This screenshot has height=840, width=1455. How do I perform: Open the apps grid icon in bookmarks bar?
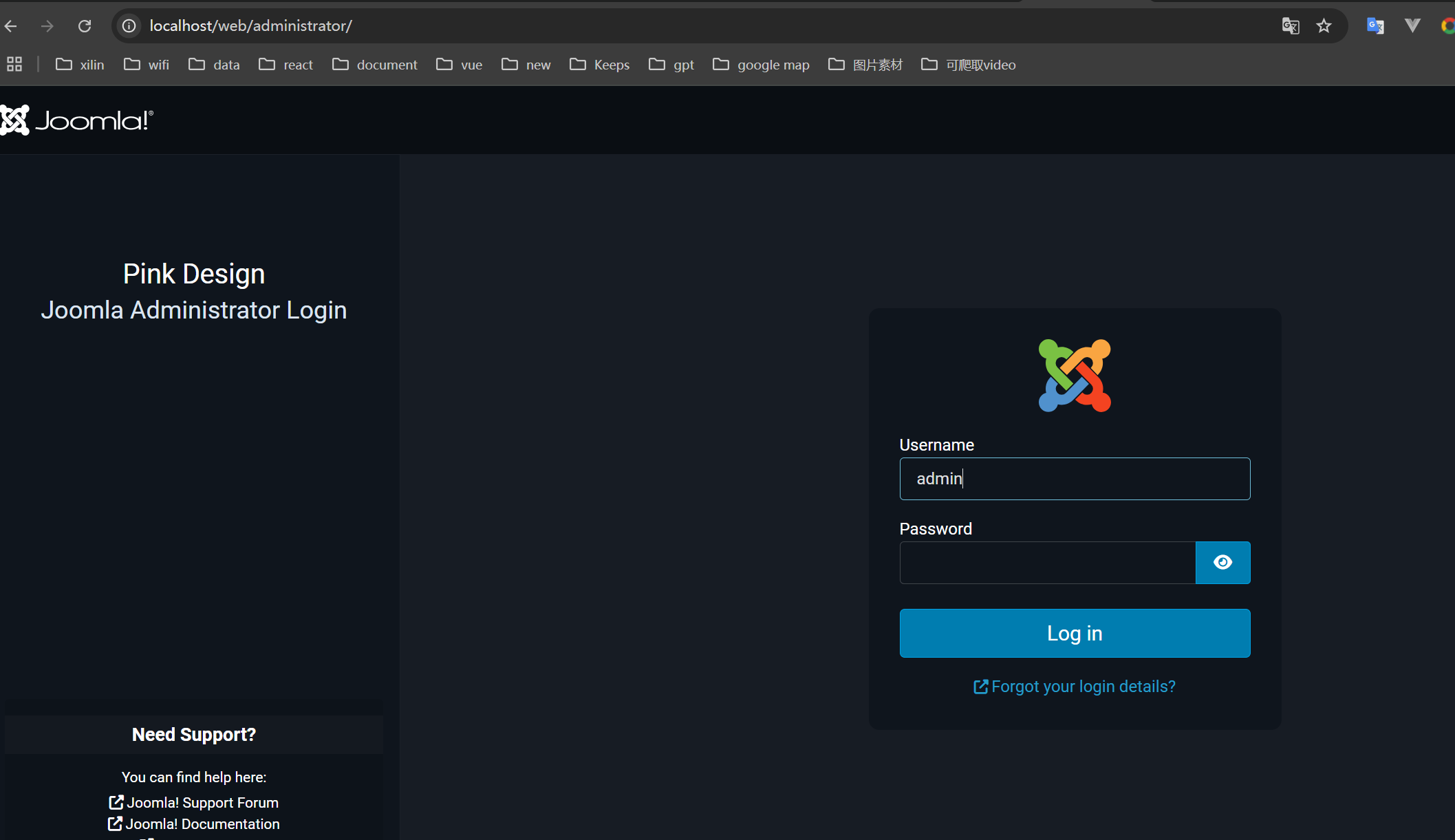(x=14, y=65)
